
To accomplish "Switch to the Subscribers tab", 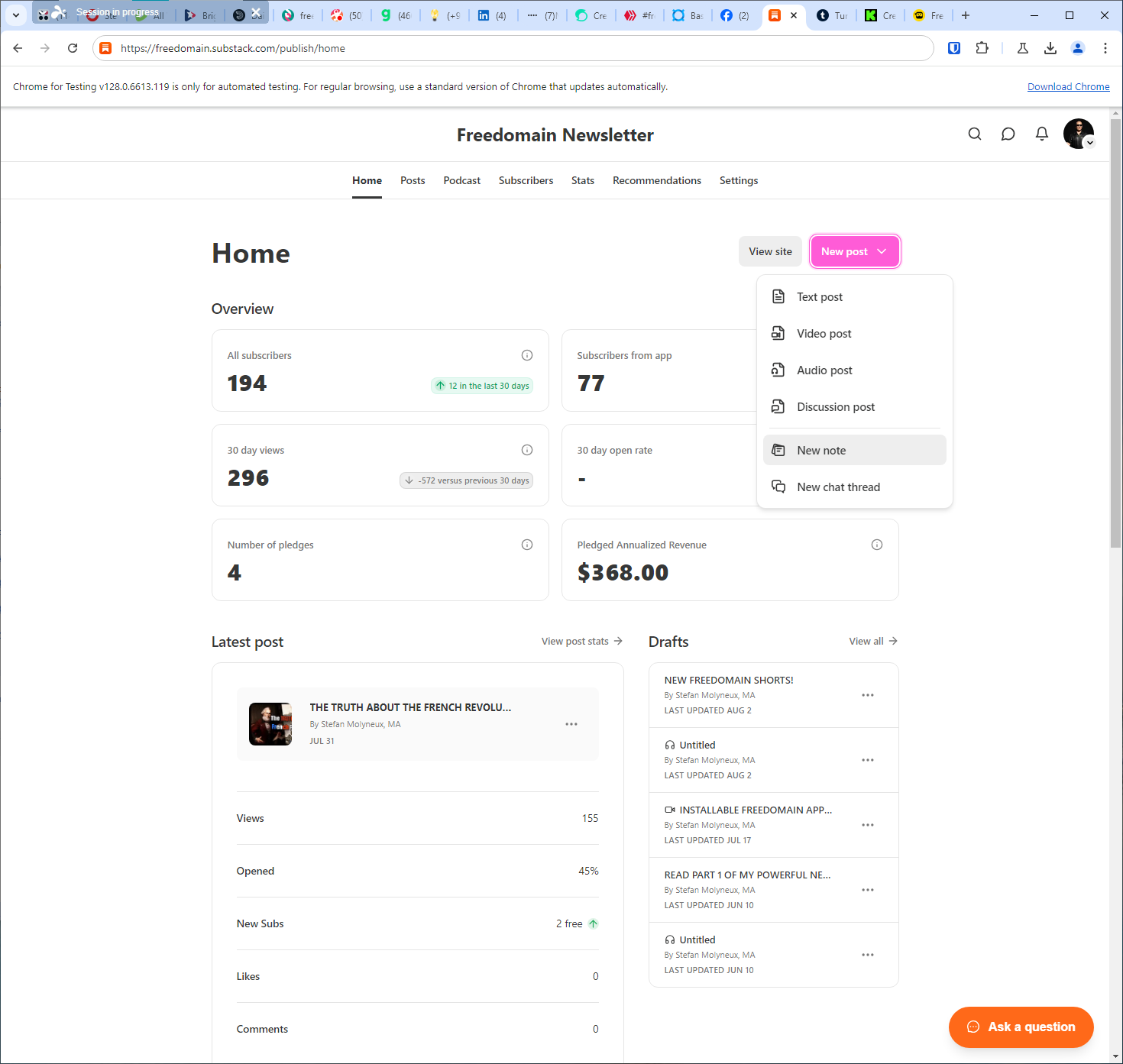I will coord(526,180).
